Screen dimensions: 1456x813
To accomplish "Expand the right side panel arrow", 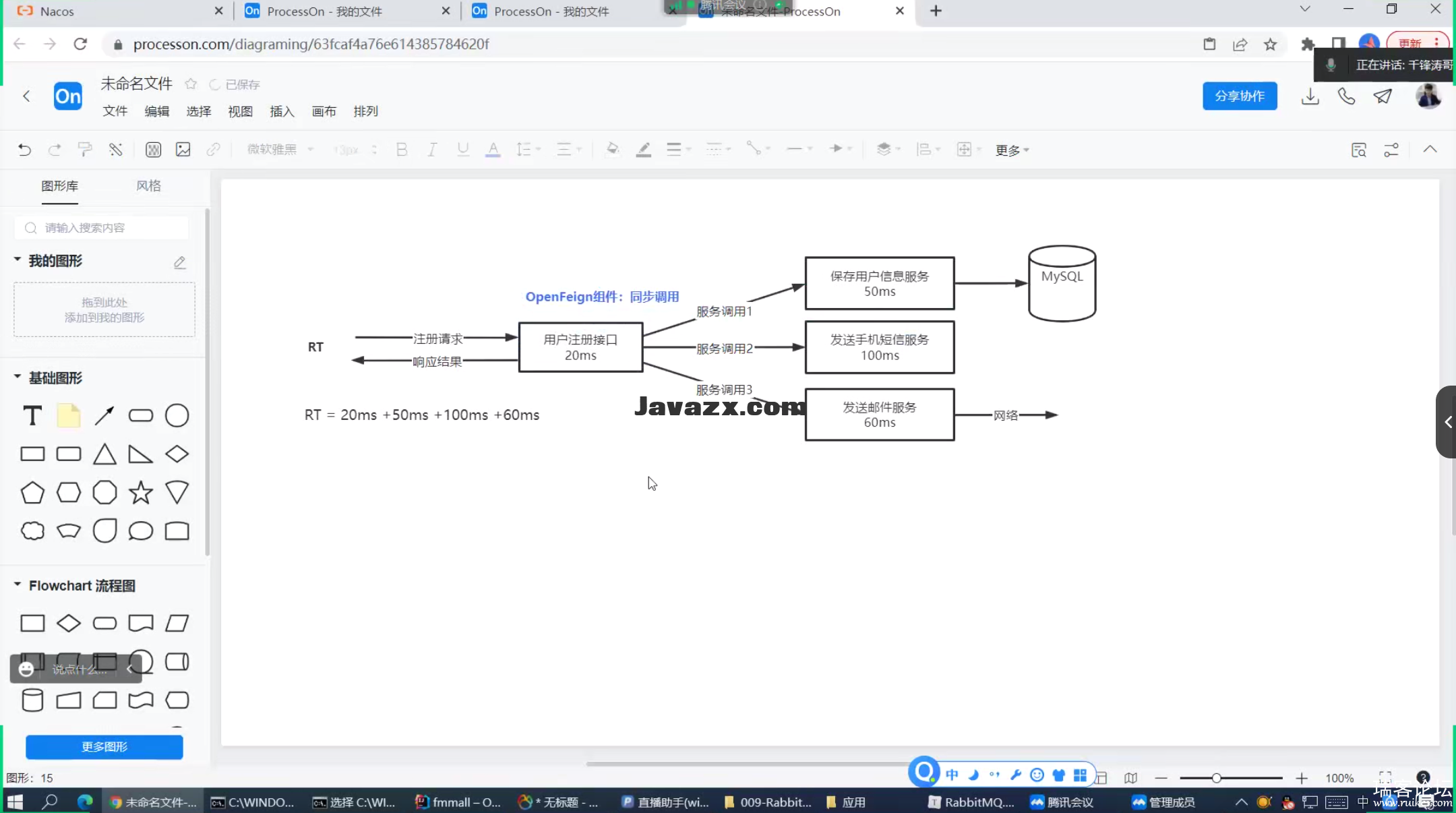I will click(x=1447, y=422).
